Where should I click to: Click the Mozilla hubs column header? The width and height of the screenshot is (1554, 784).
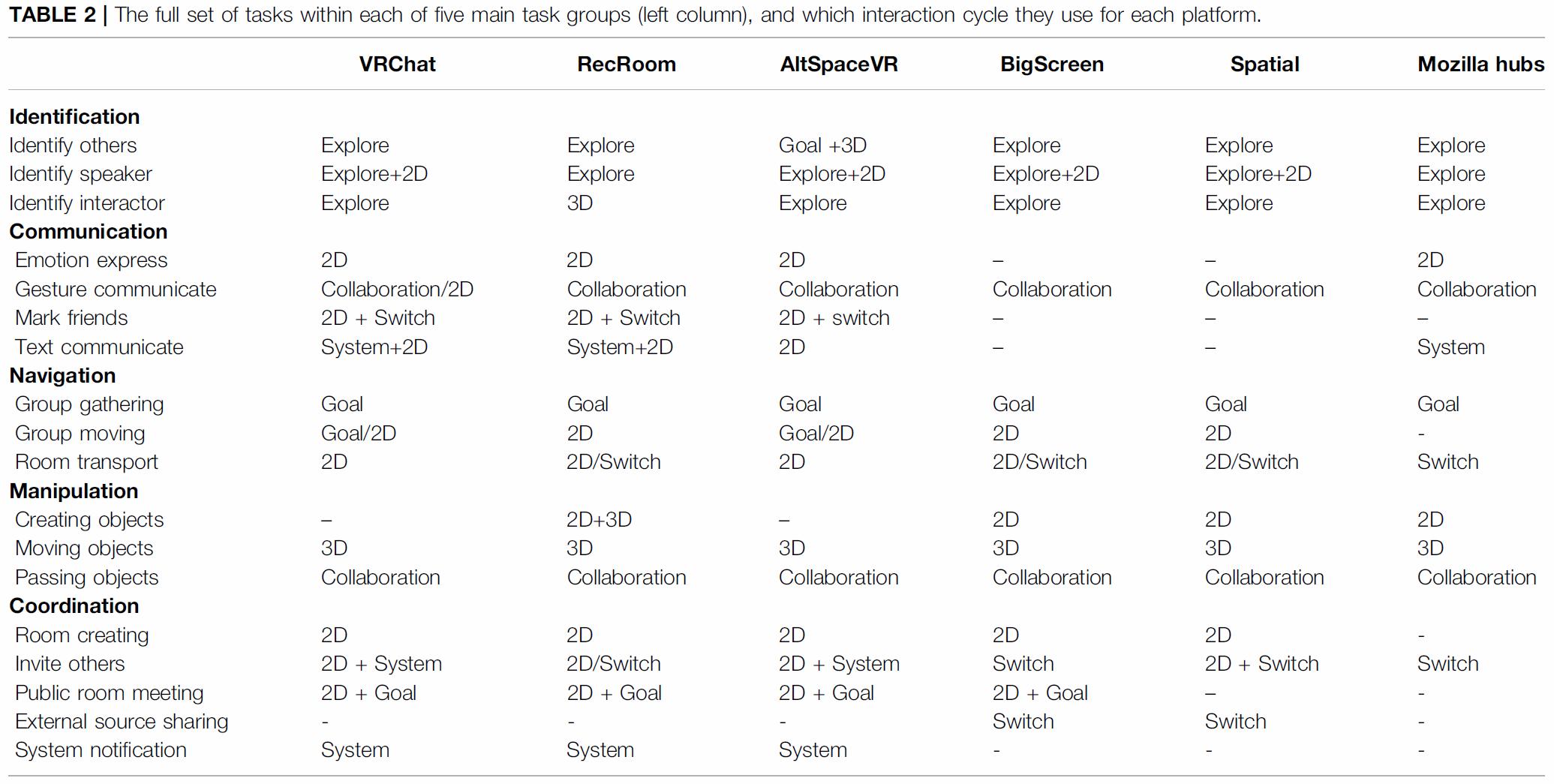pos(1480,65)
